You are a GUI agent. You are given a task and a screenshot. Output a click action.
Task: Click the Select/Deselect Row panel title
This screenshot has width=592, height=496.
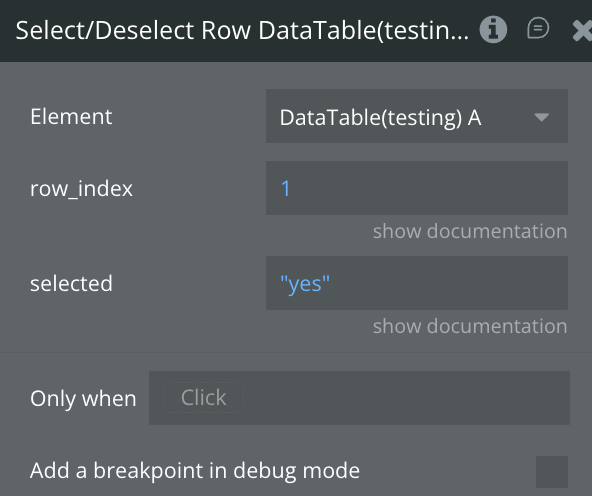pos(242,30)
